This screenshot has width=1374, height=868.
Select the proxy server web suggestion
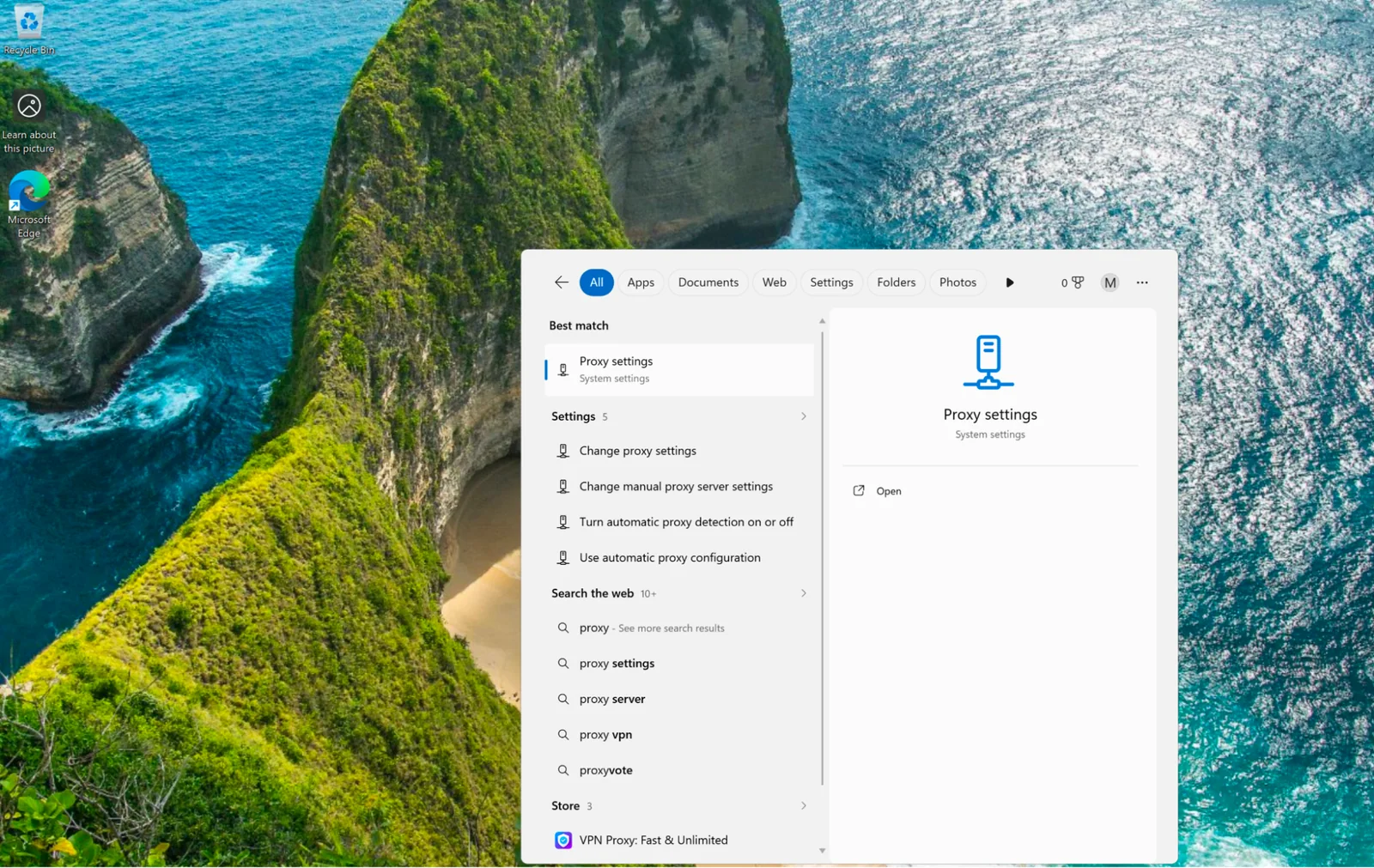(679, 699)
